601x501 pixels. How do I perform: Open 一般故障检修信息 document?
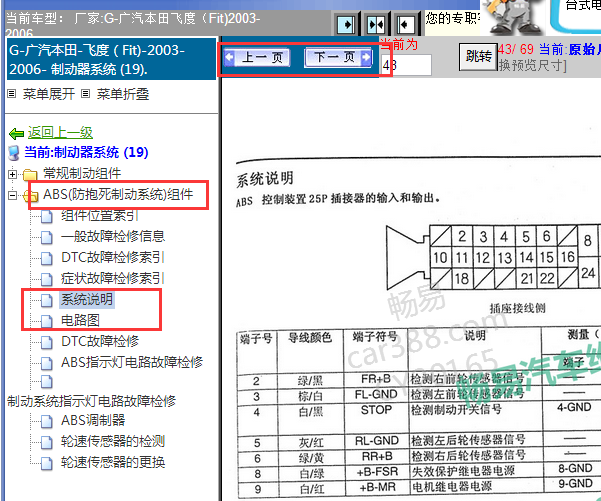(113, 236)
